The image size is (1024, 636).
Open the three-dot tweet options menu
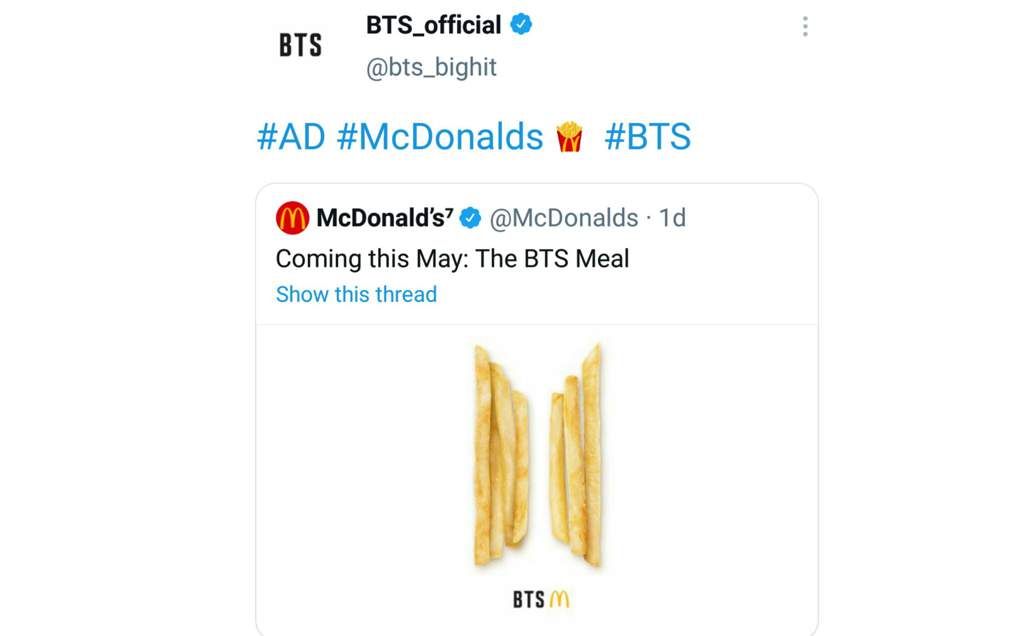coord(805,26)
